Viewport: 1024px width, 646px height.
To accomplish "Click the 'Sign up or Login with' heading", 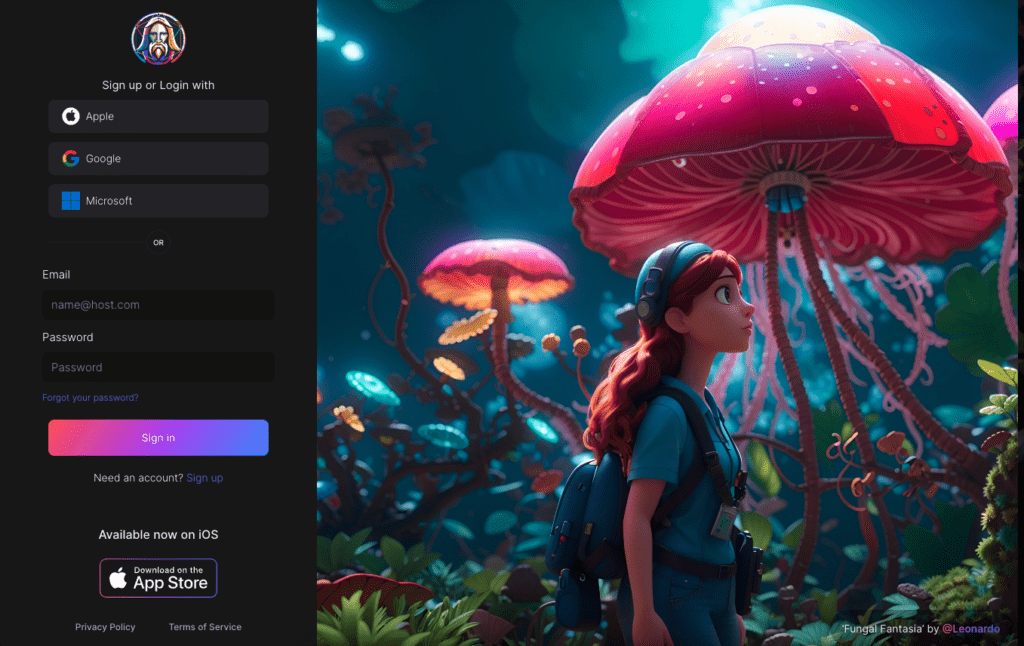I will [158, 85].
